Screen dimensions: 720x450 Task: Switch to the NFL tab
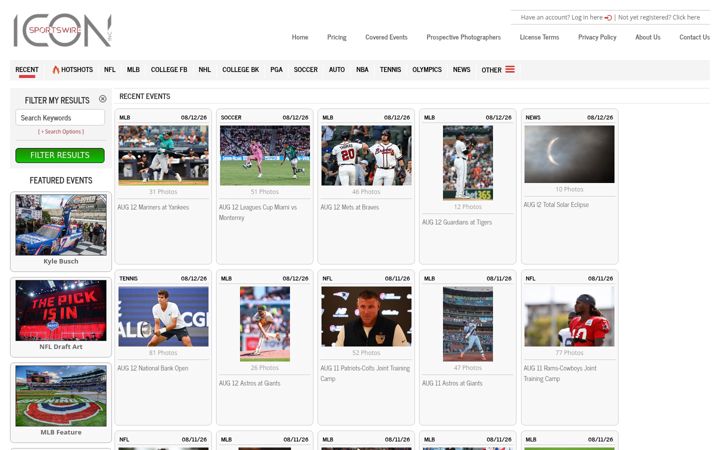click(x=110, y=69)
